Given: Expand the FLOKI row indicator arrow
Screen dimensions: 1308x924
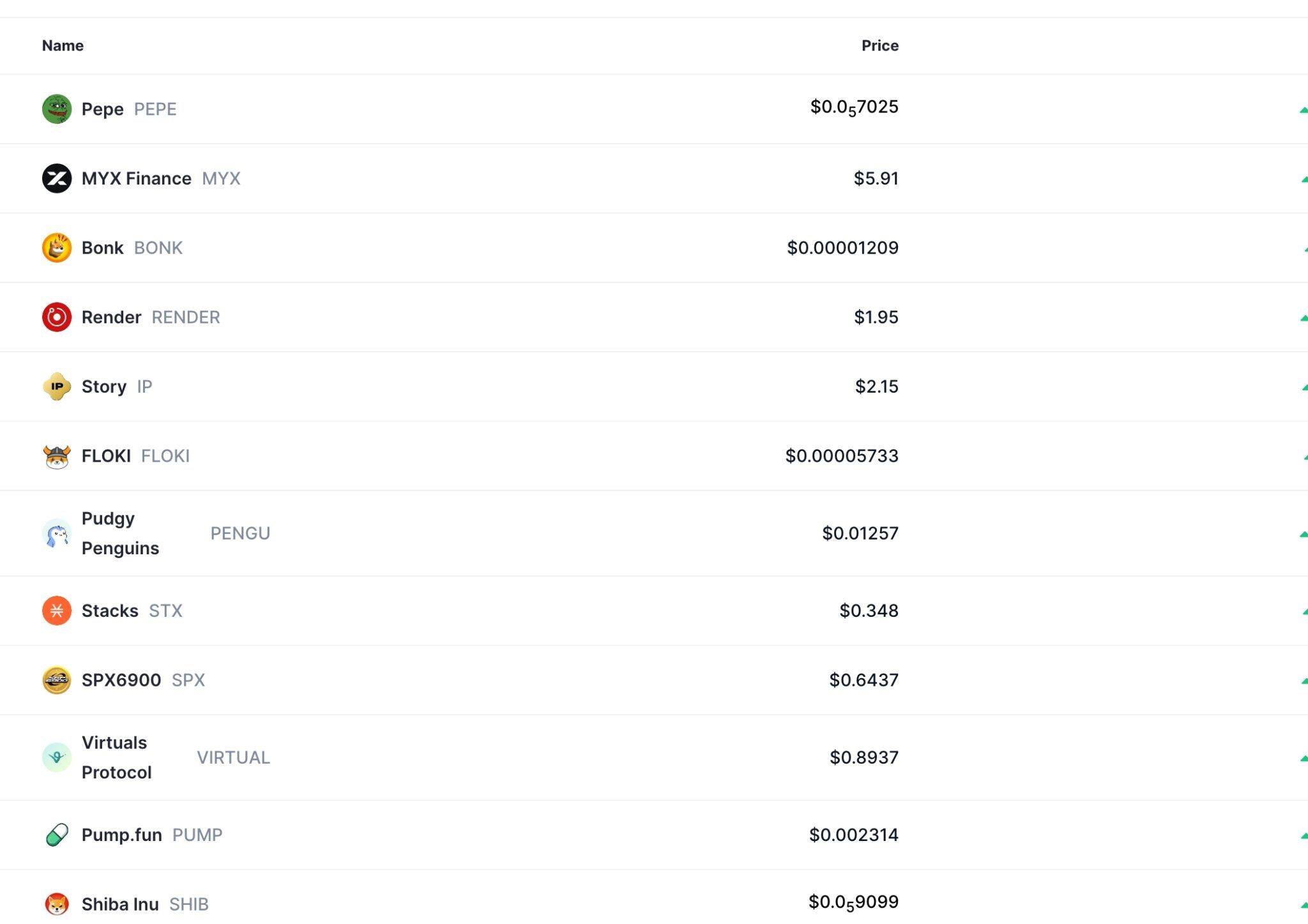Looking at the screenshot, I should [1303, 455].
